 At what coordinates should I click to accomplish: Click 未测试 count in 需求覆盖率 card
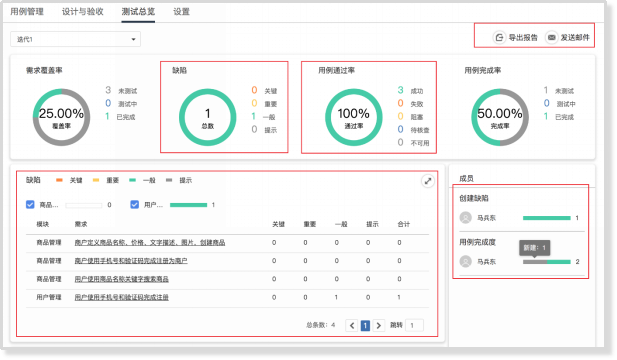pos(108,90)
